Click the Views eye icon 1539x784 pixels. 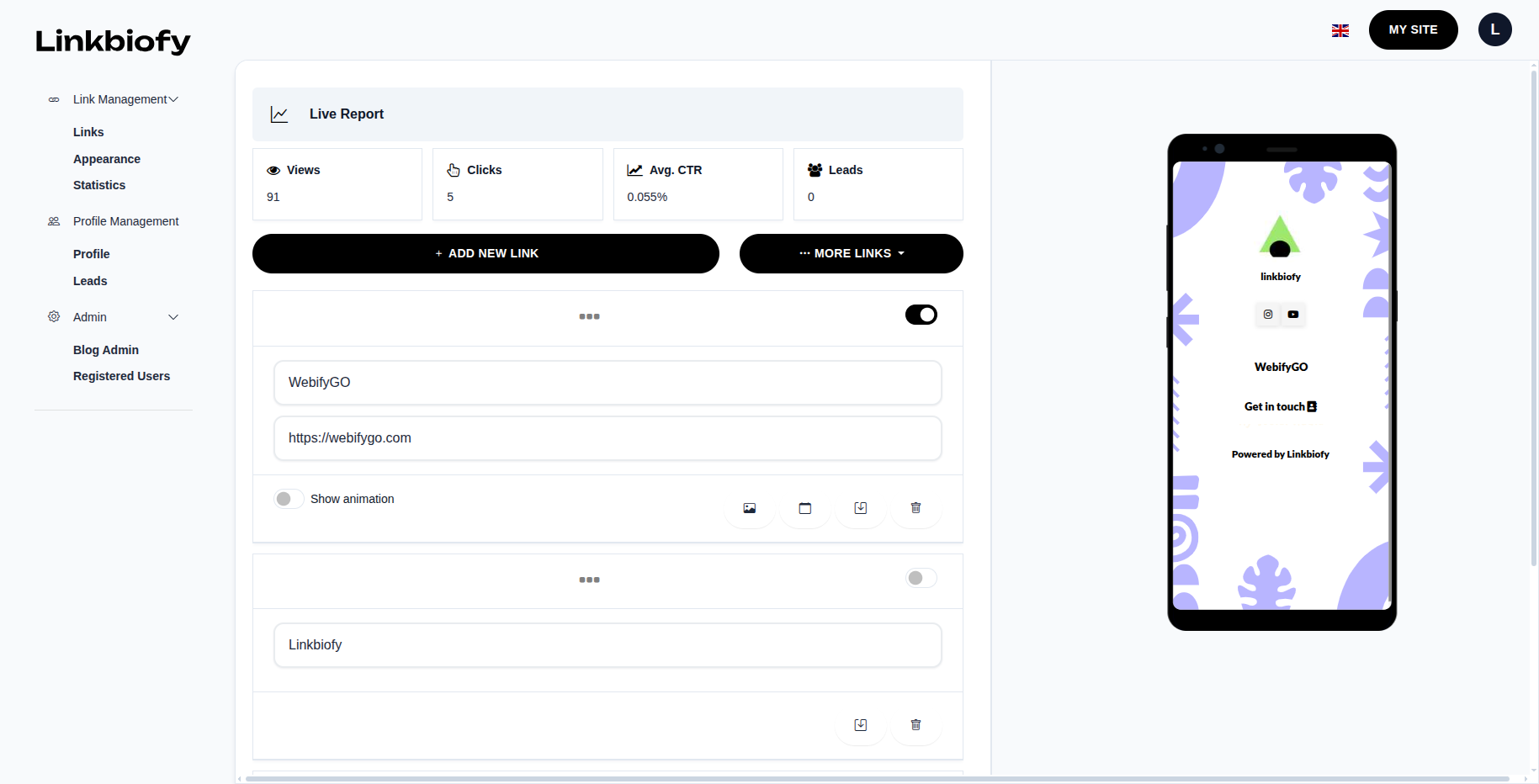(273, 170)
